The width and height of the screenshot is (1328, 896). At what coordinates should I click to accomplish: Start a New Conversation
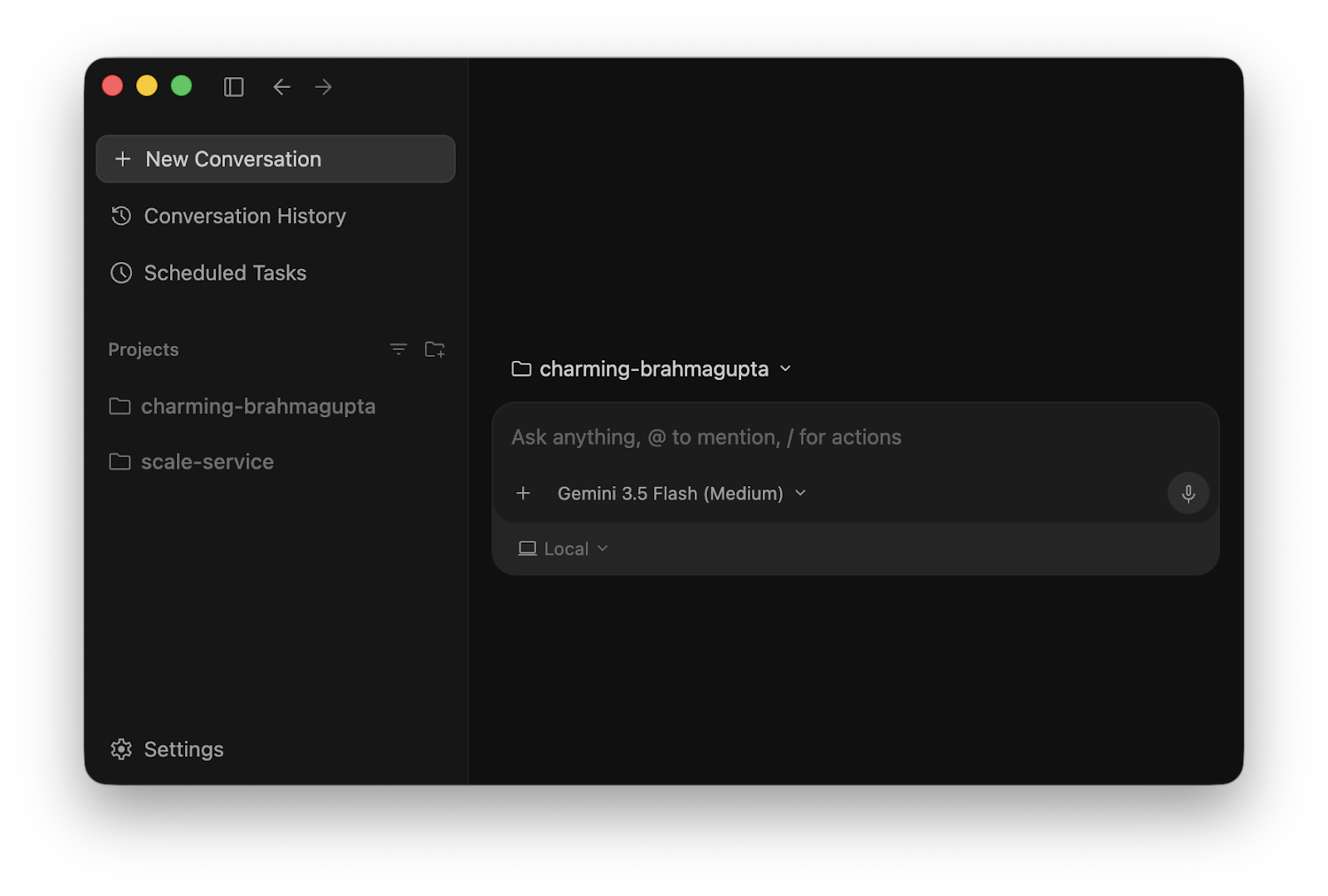click(x=276, y=158)
